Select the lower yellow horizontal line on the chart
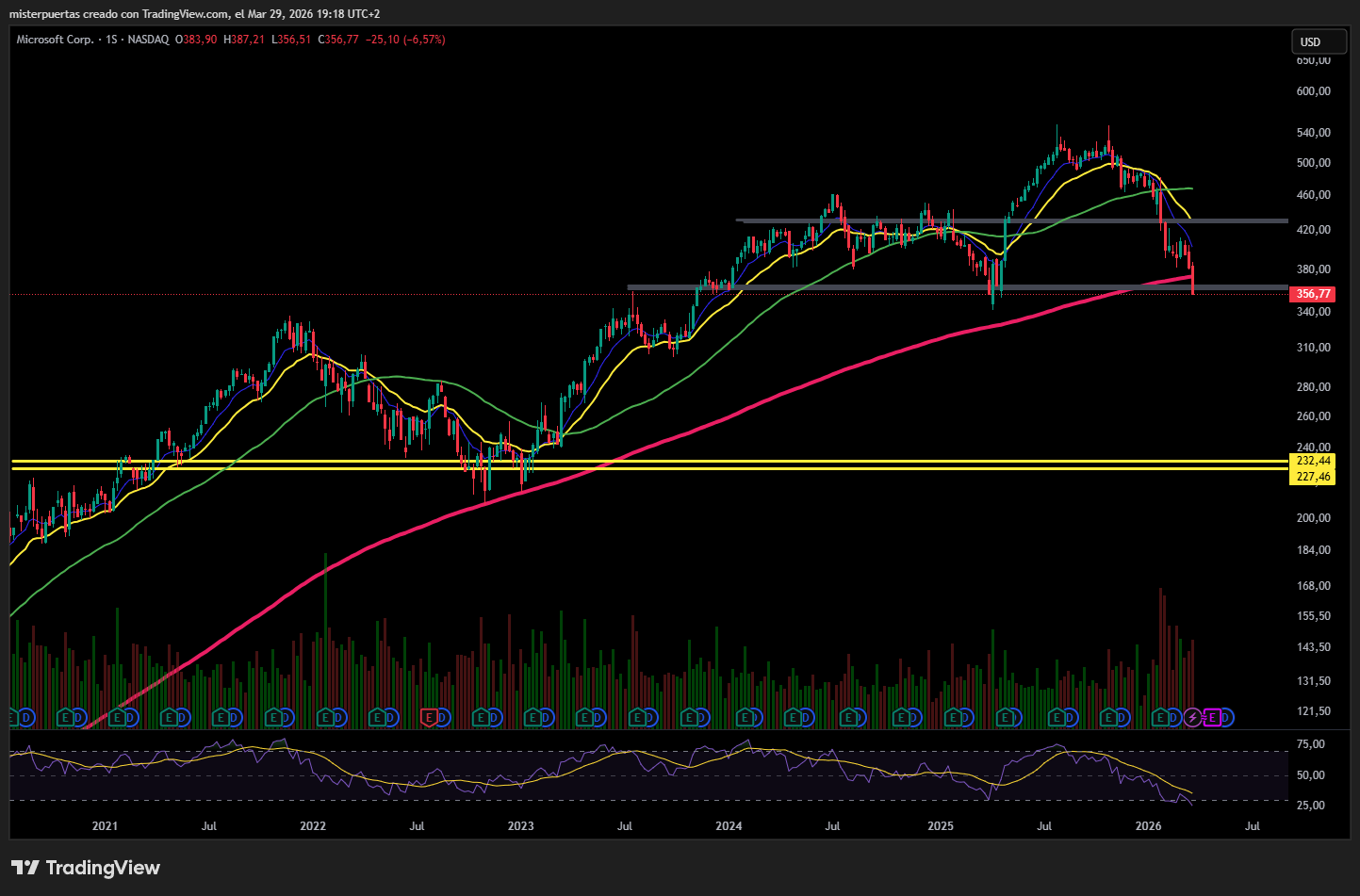 (x=648, y=468)
